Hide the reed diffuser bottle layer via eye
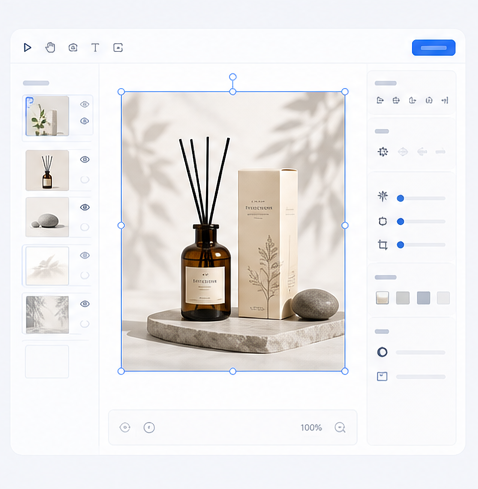This screenshot has width=478, height=489. coord(85,159)
